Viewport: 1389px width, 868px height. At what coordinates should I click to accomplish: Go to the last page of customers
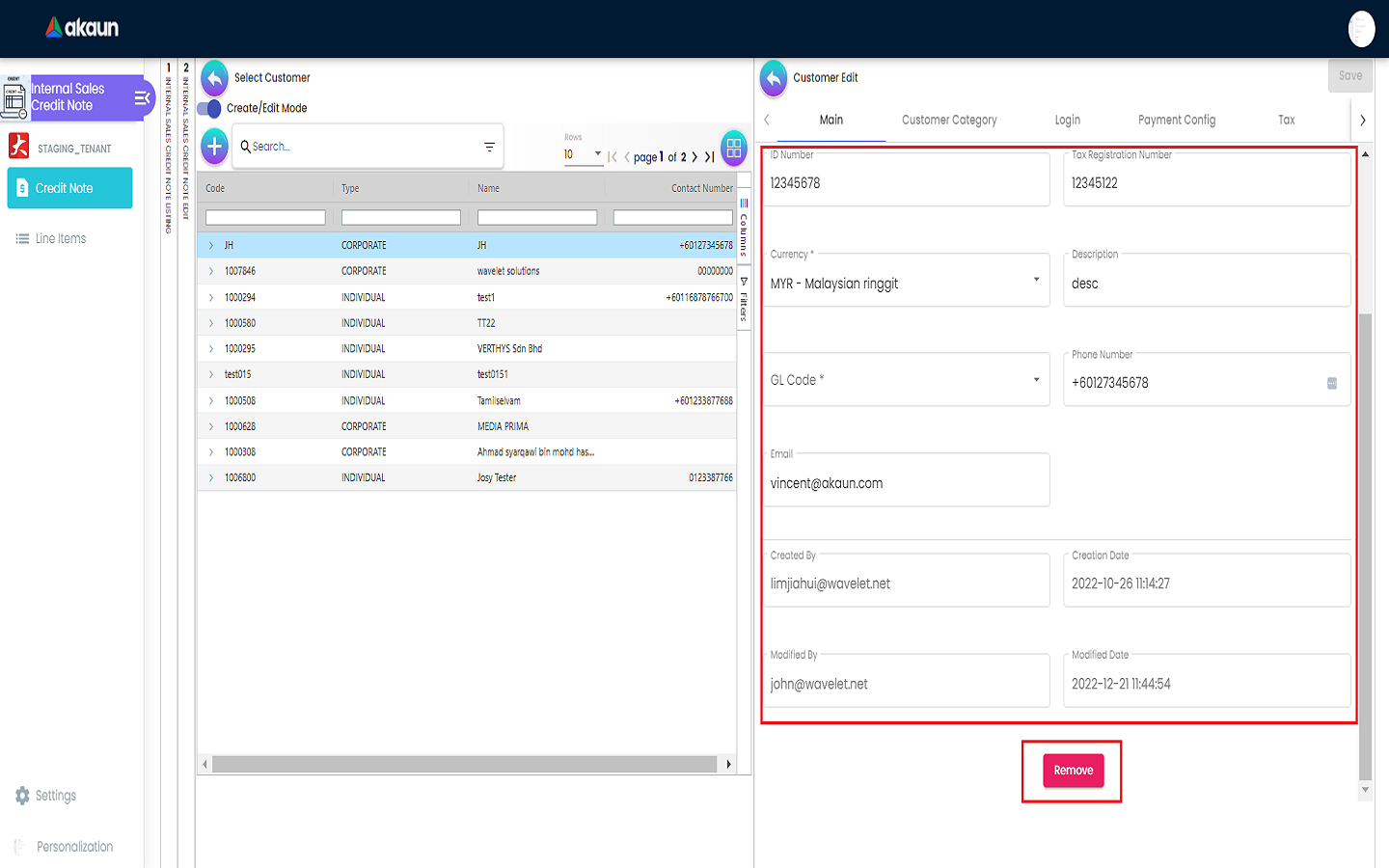[x=710, y=157]
